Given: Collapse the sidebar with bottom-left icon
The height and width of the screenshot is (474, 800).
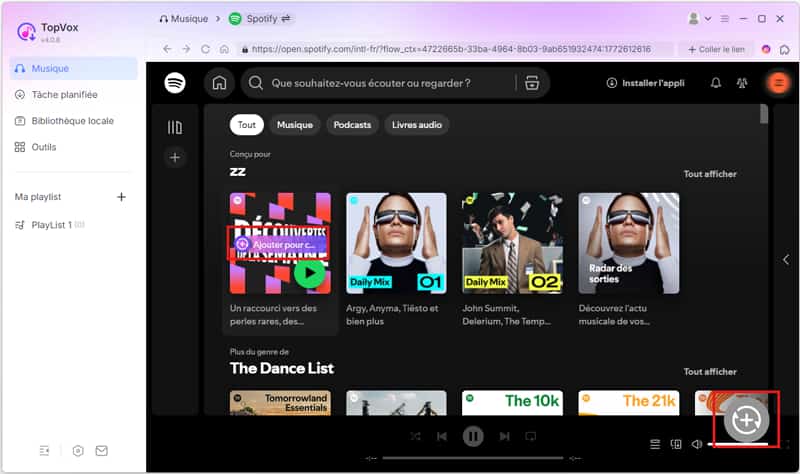Looking at the screenshot, I should [x=44, y=451].
